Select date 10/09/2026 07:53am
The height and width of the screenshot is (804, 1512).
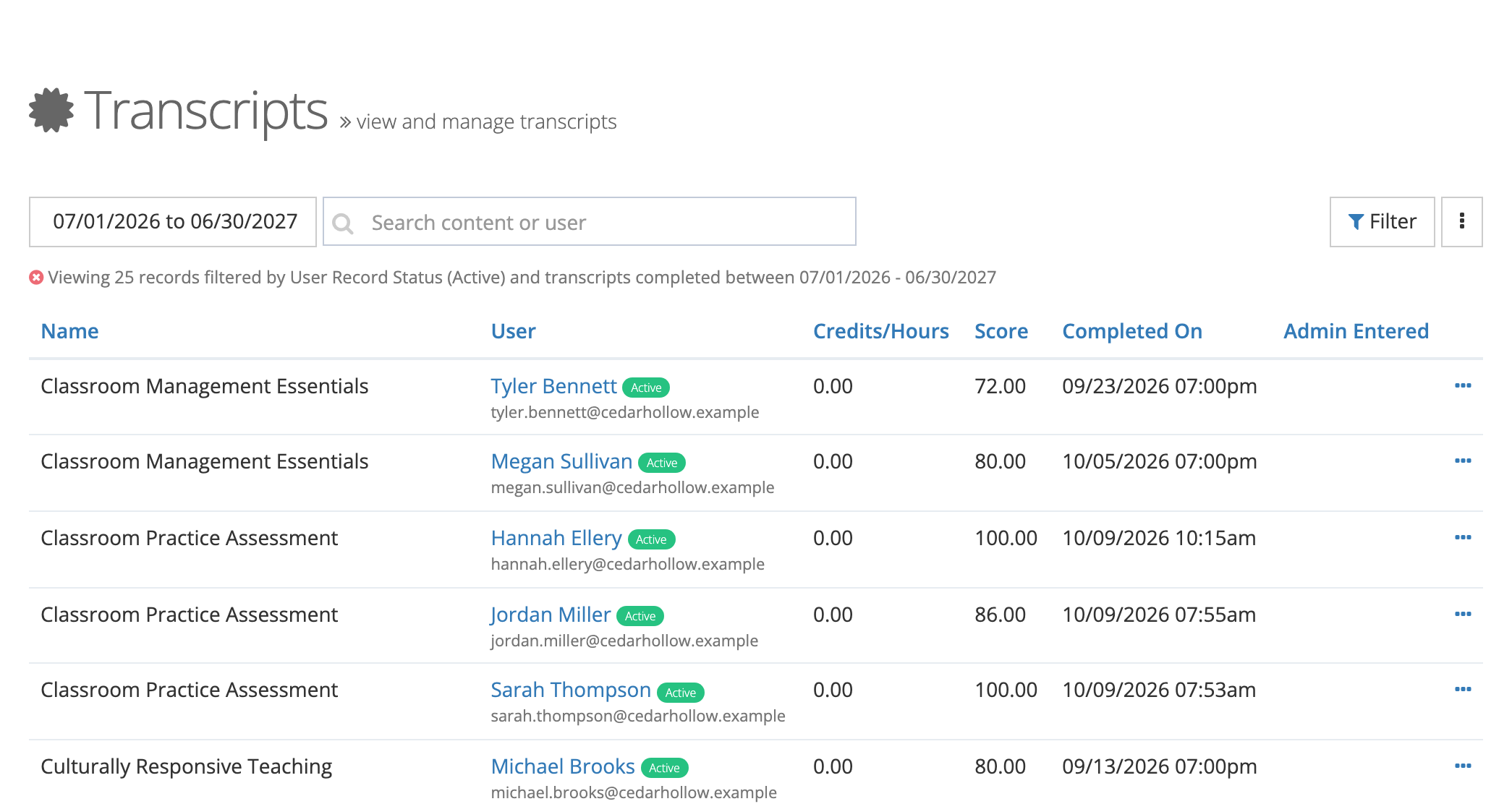[x=1159, y=690]
